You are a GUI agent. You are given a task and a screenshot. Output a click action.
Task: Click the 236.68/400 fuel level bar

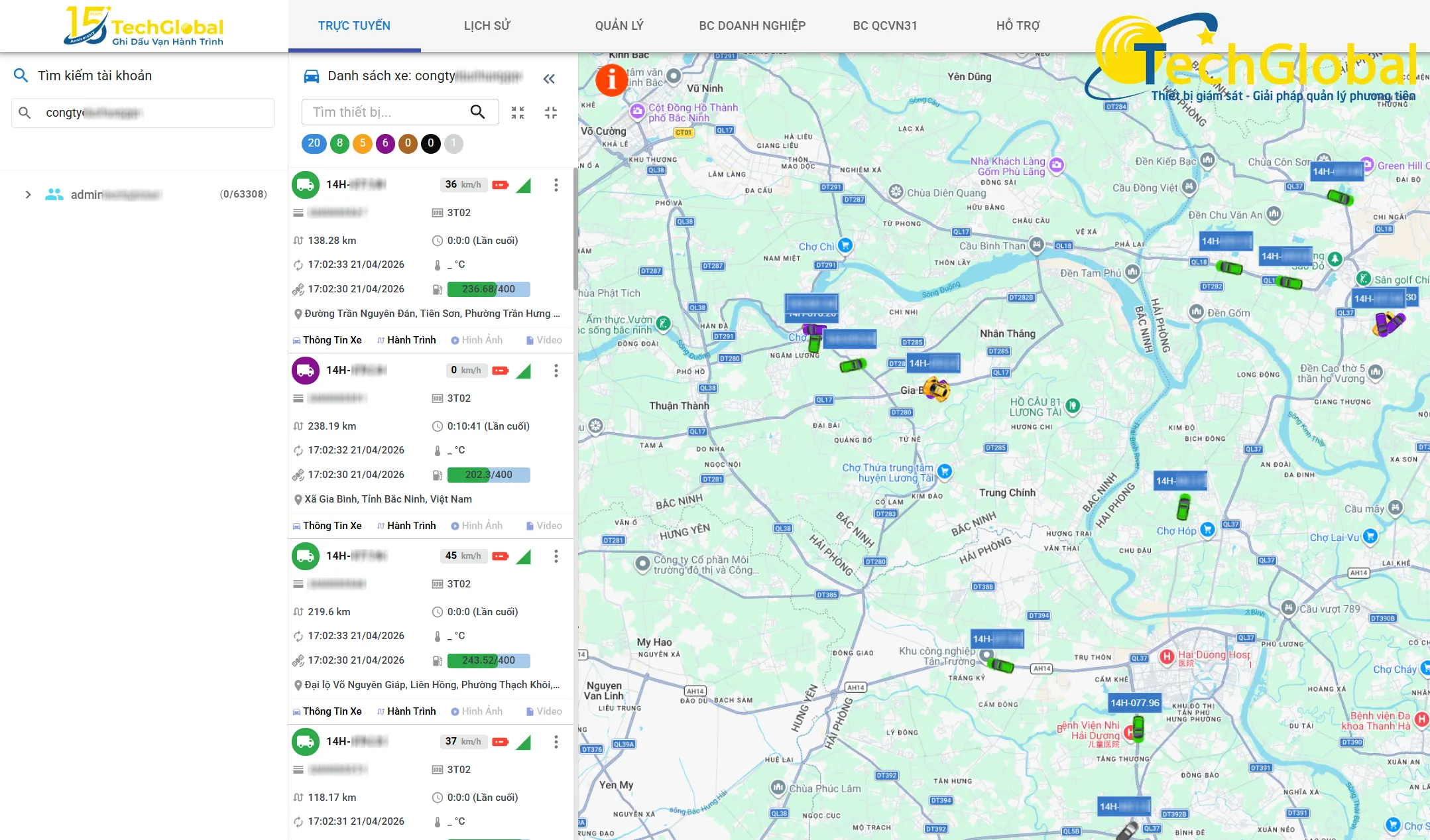point(489,289)
